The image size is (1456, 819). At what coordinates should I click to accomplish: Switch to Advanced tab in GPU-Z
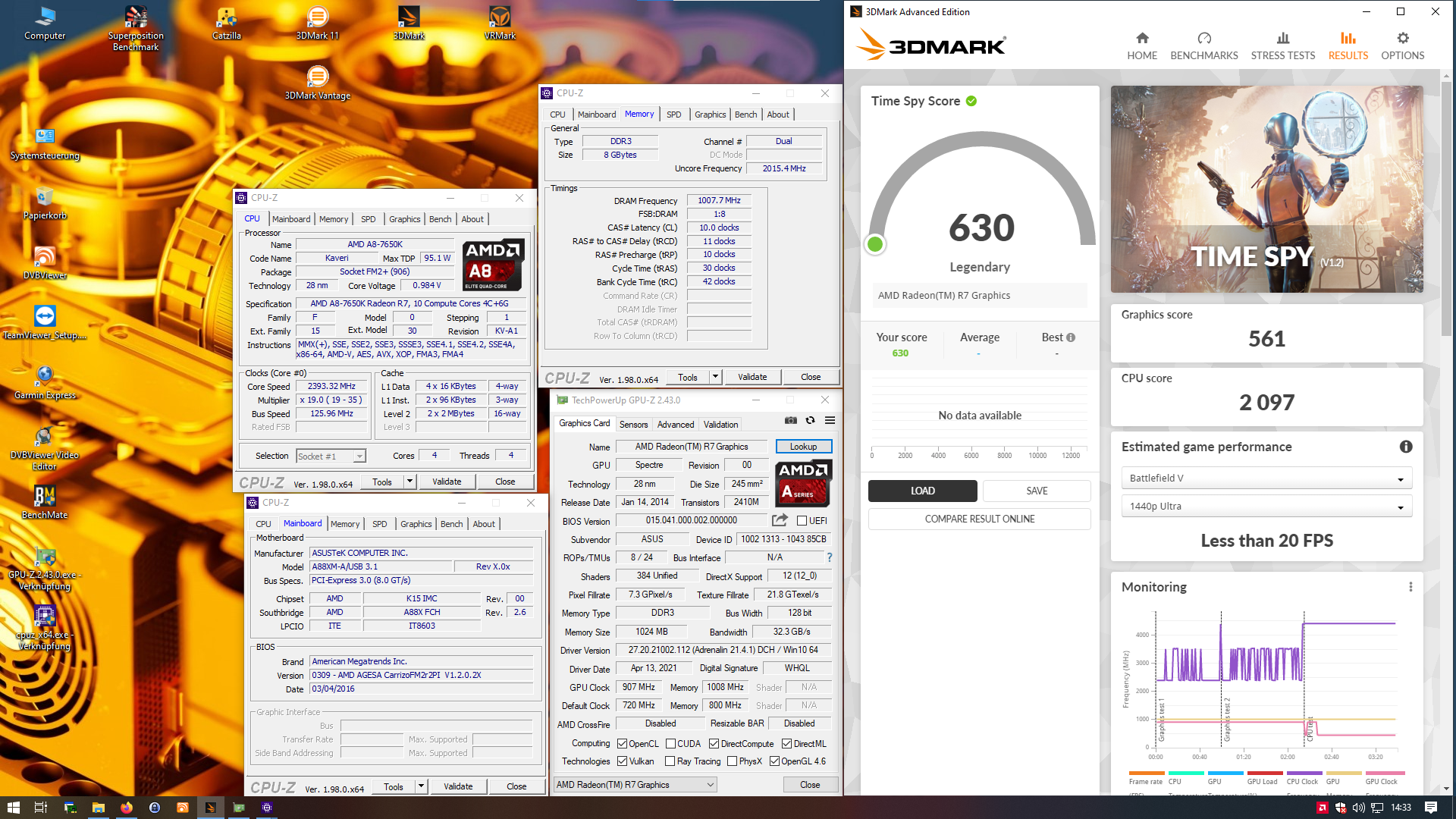pos(675,425)
